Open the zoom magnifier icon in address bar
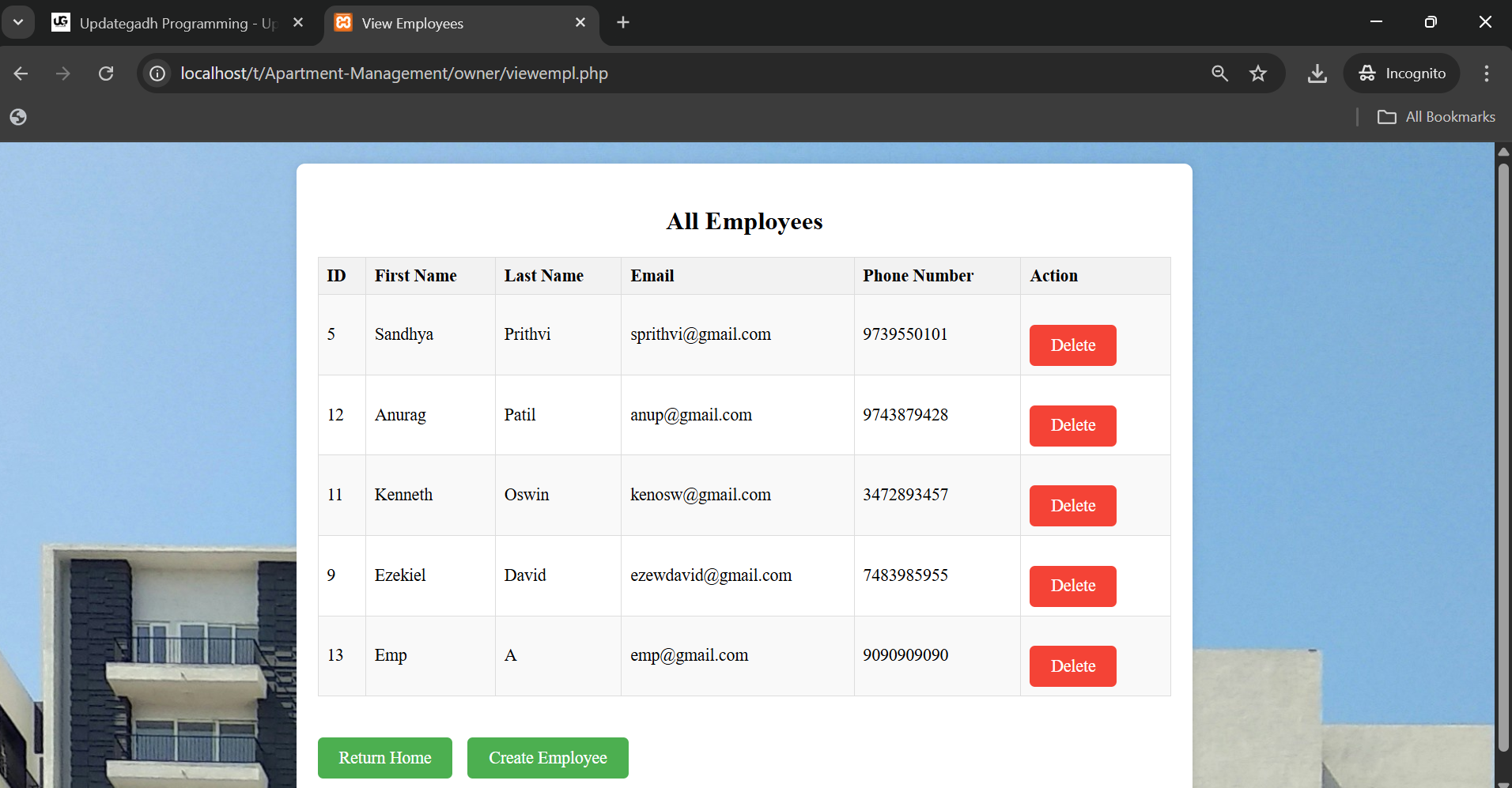This screenshot has width=1512, height=788. [1219, 74]
